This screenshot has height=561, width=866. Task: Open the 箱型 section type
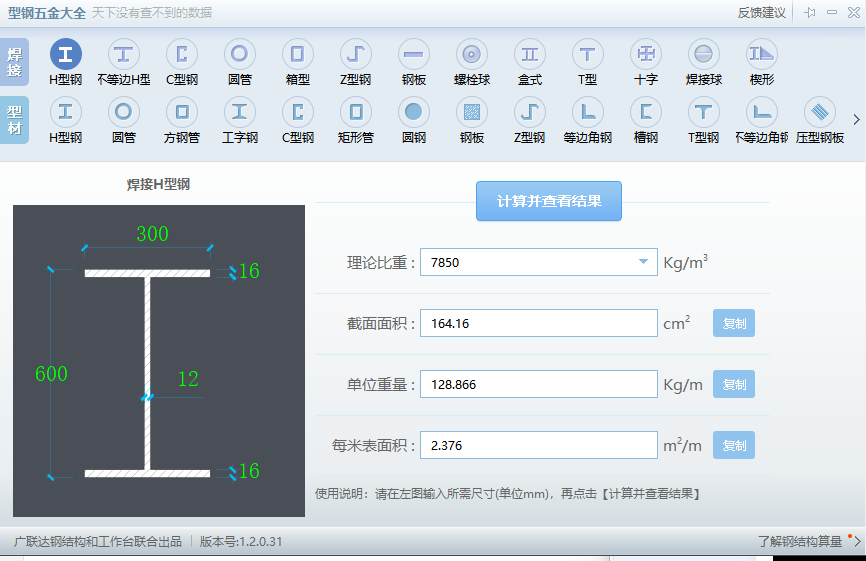click(298, 54)
